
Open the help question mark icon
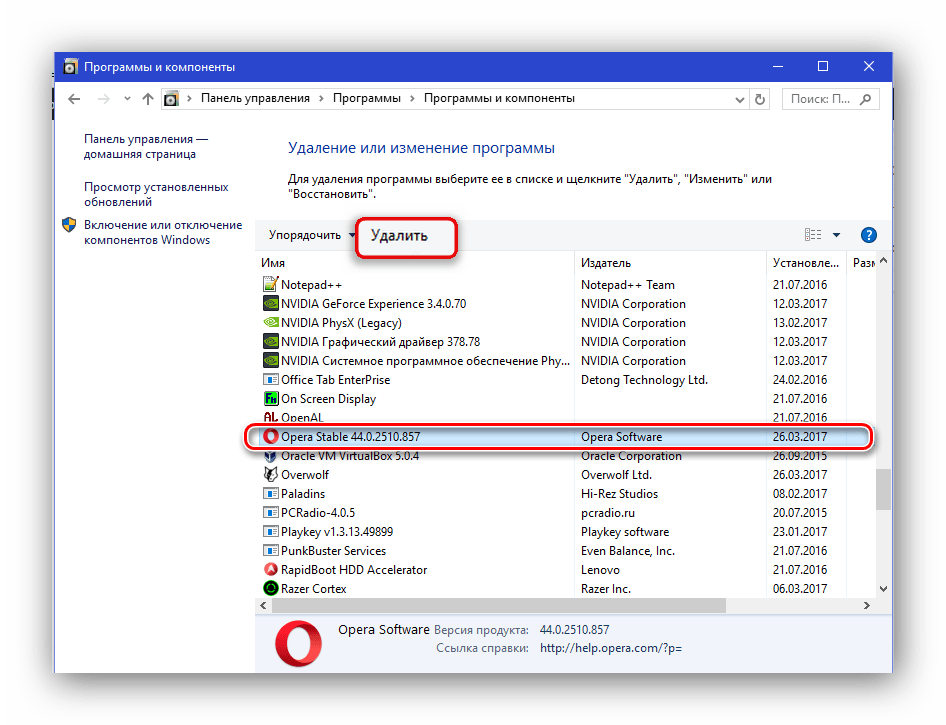868,235
